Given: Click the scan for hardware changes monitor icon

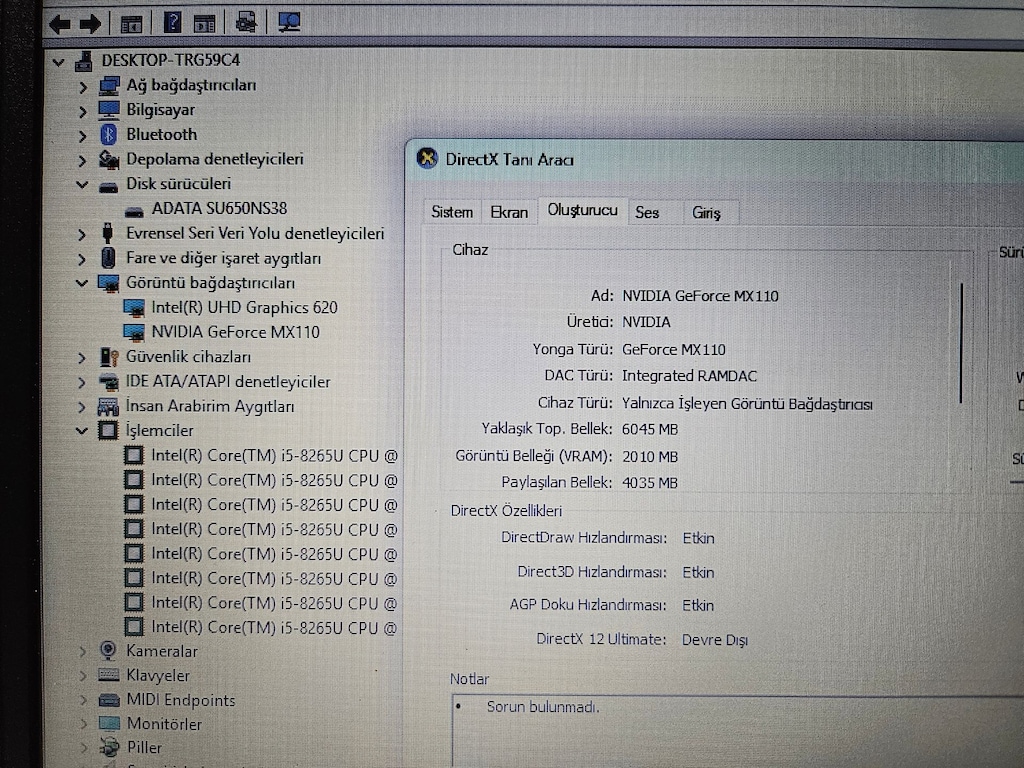Looking at the screenshot, I should point(289,23).
